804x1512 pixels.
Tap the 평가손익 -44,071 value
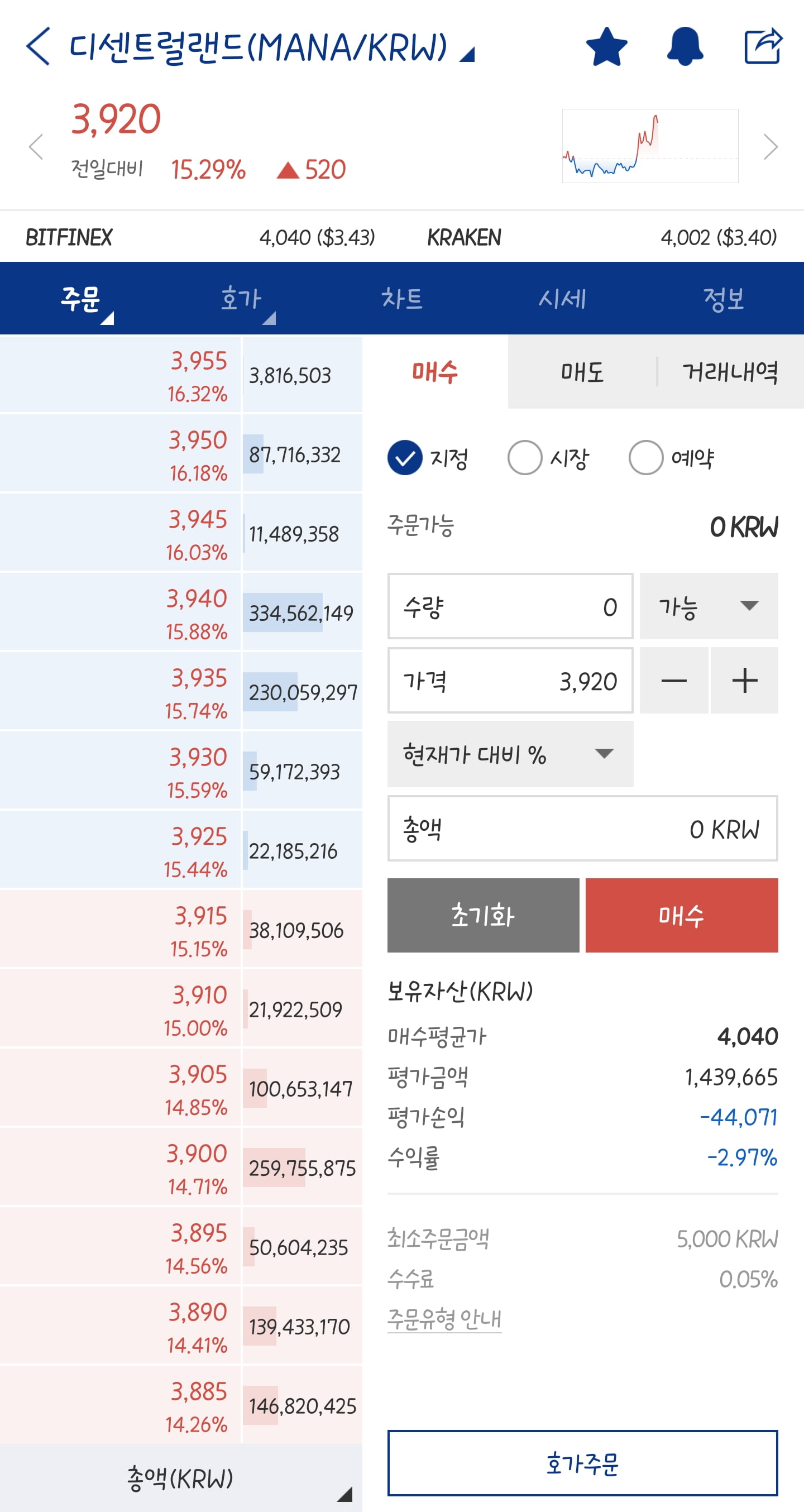click(739, 1117)
